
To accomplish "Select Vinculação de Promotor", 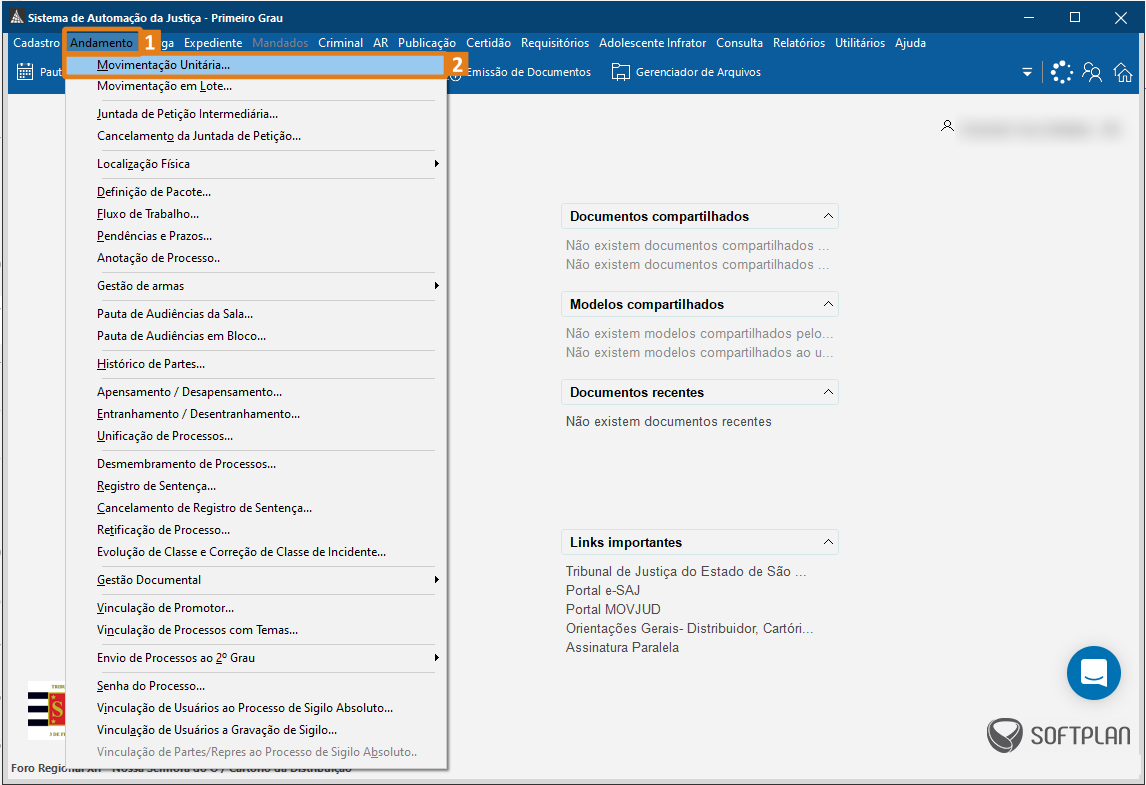I will click(x=257, y=608).
